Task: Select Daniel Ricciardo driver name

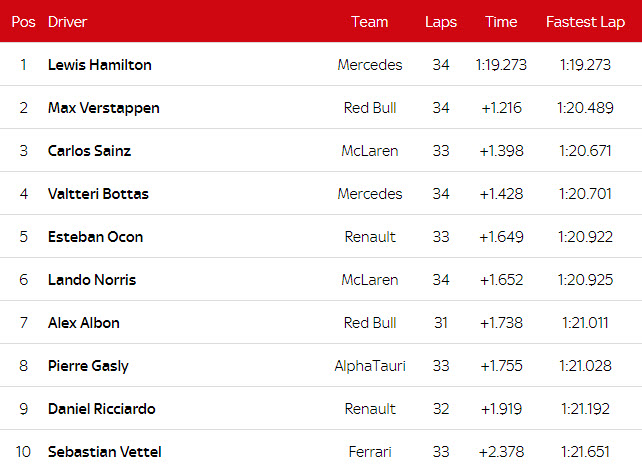Action: pos(102,409)
